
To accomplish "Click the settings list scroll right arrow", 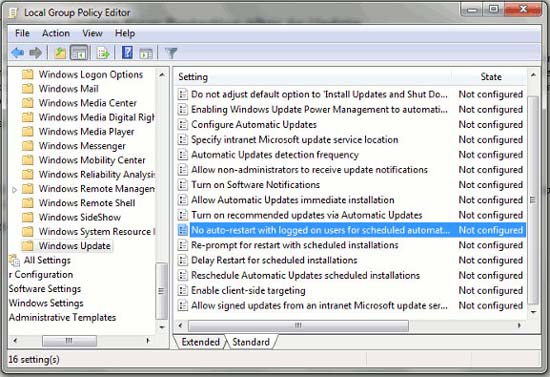I will pos(519,326).
